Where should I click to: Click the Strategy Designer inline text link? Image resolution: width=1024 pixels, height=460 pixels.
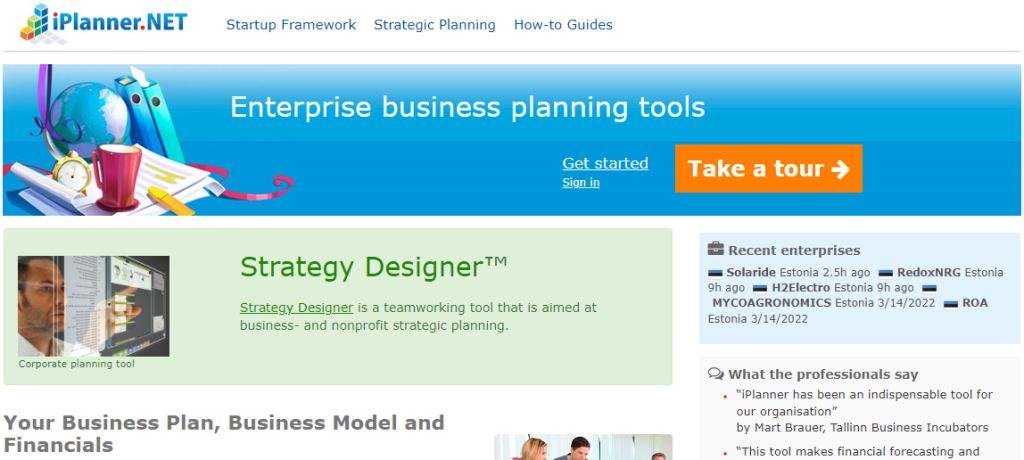pos(296,307)
